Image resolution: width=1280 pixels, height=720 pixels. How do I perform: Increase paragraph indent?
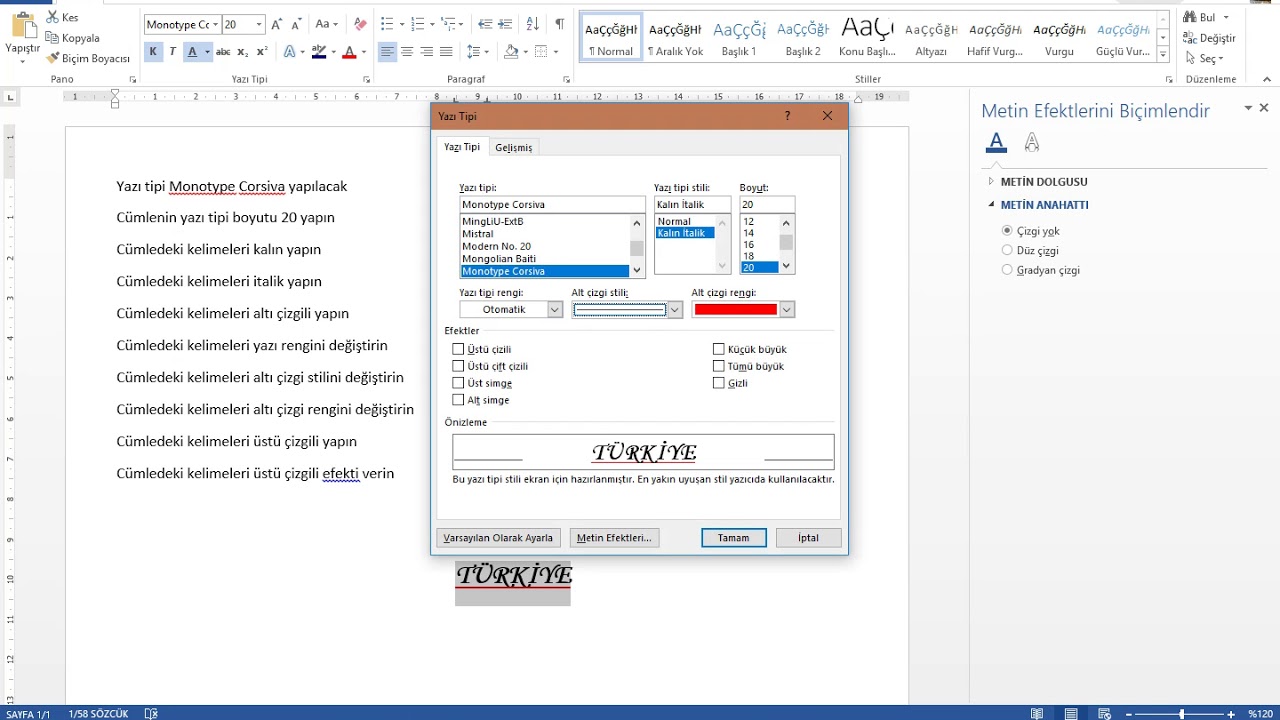(504, 24)
